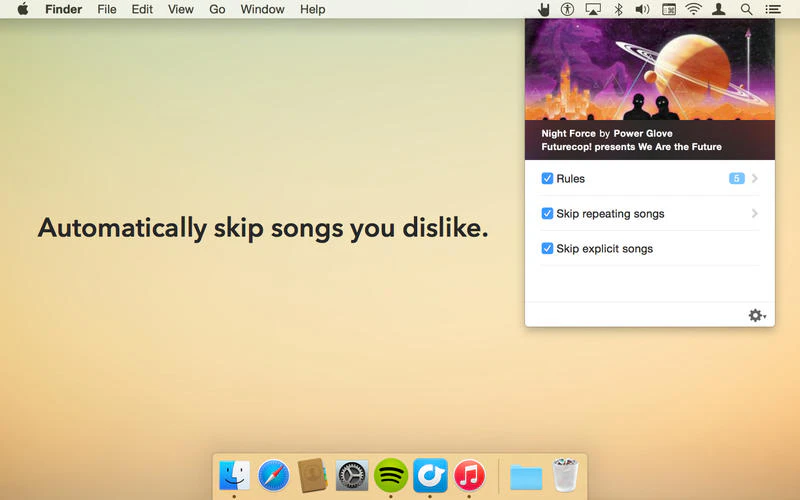Open the folder stack in the Dock

(x=526, y=477)
